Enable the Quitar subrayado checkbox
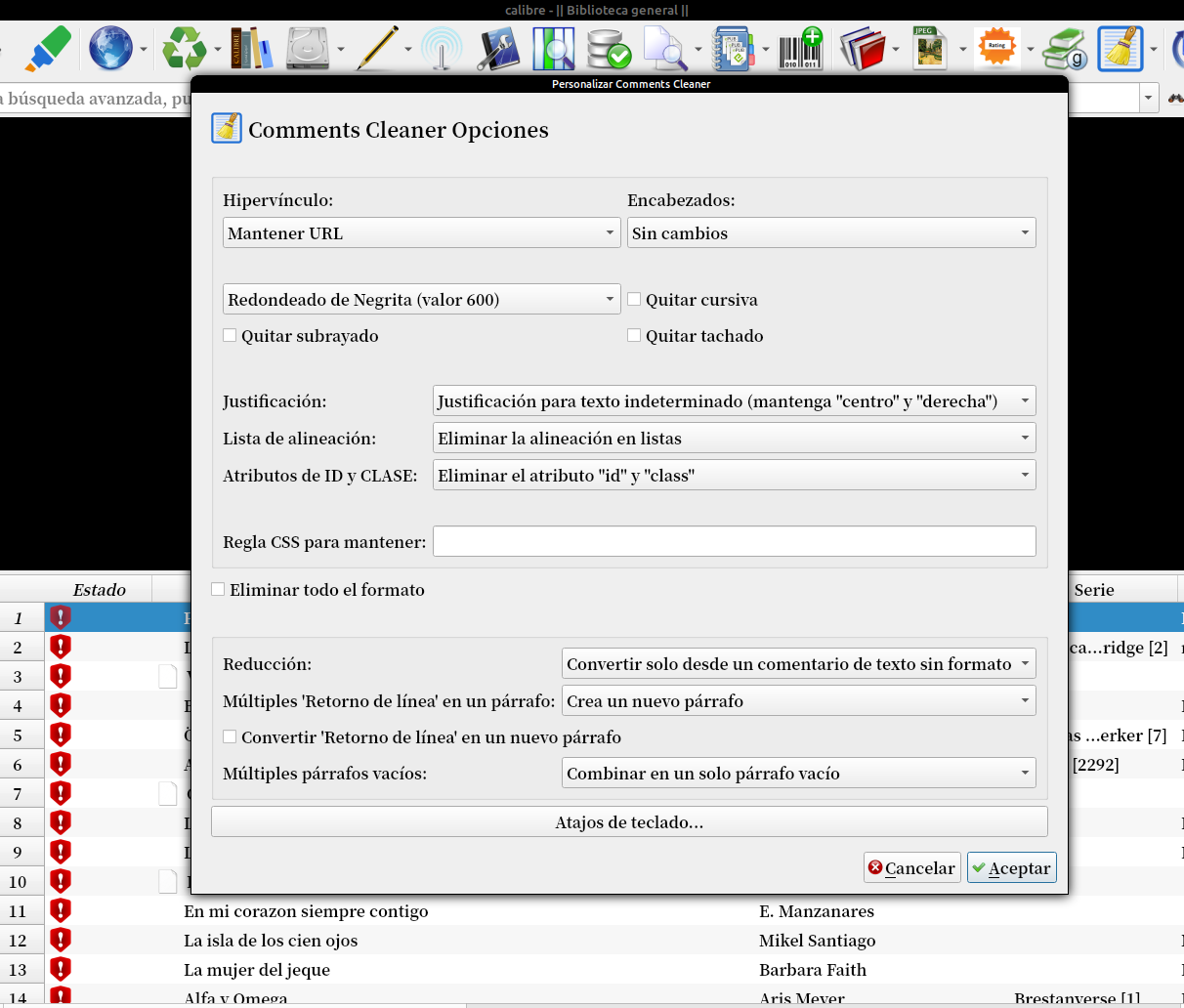Image resolution: width=1184 pixels, height=1008 pixels. tap(230, 335)
